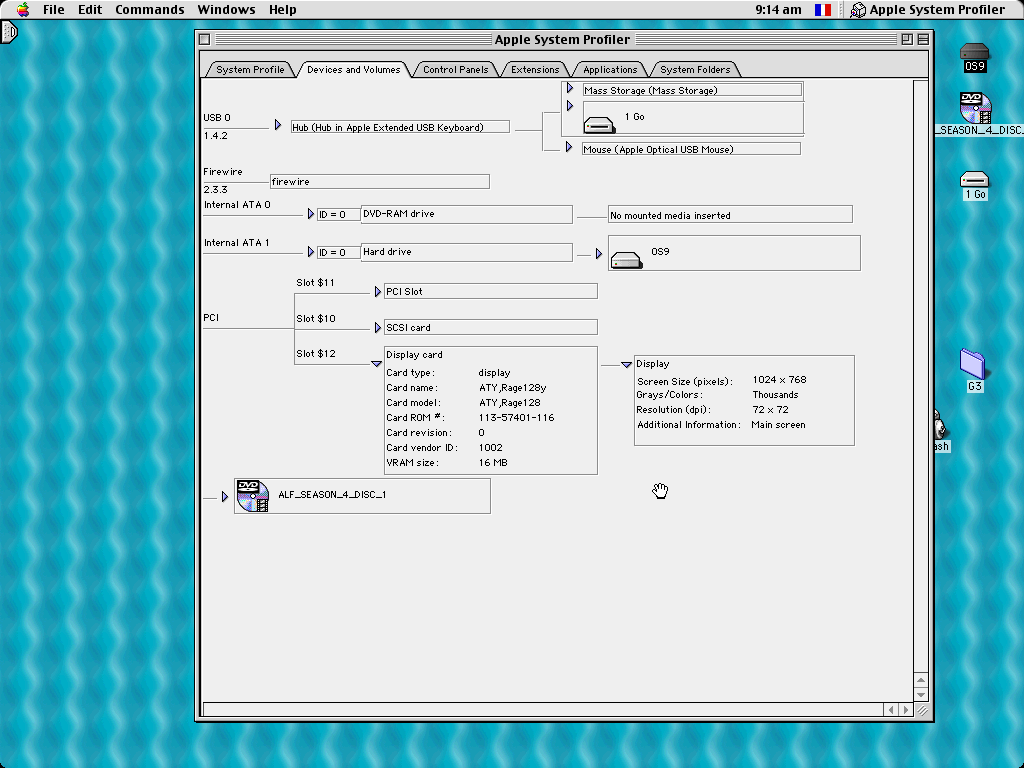Click the window collapse box
The width and height of the screenshot is (1024, 768).
click(923, 39)
